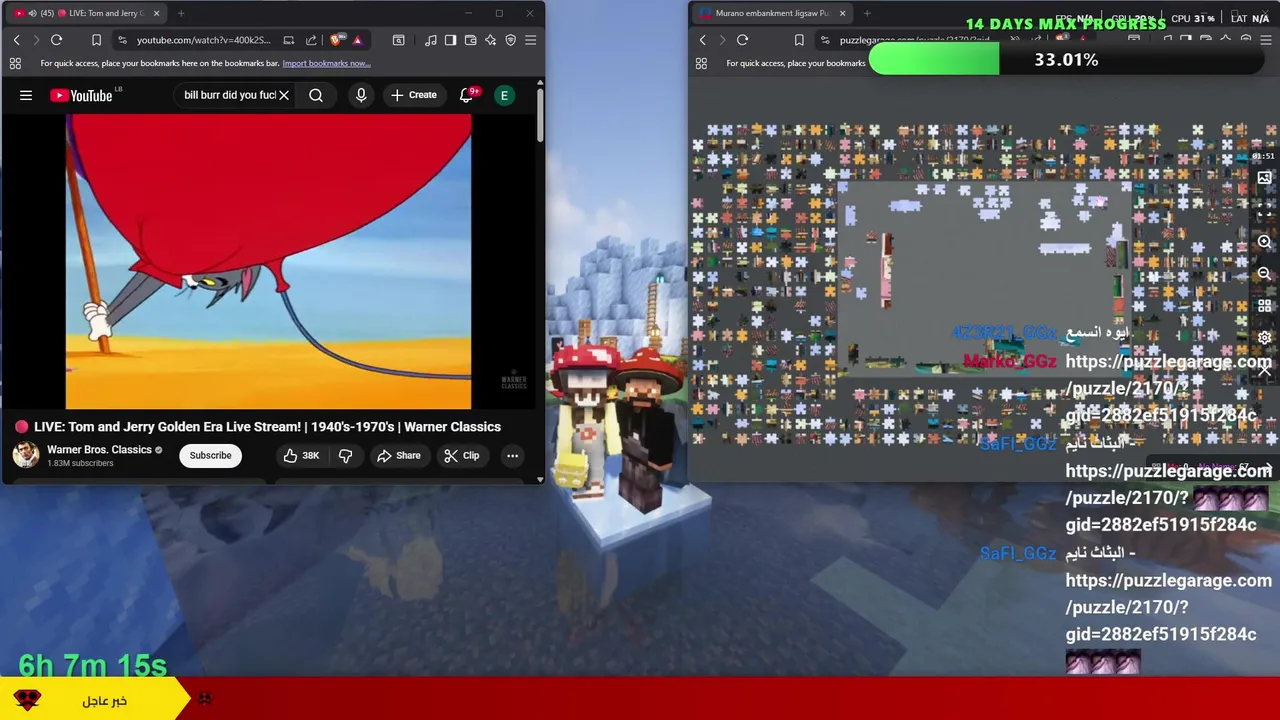Screen dimensions: 1280x720
Task: Go back in the YouTube browser window
Action: point(16,40)
